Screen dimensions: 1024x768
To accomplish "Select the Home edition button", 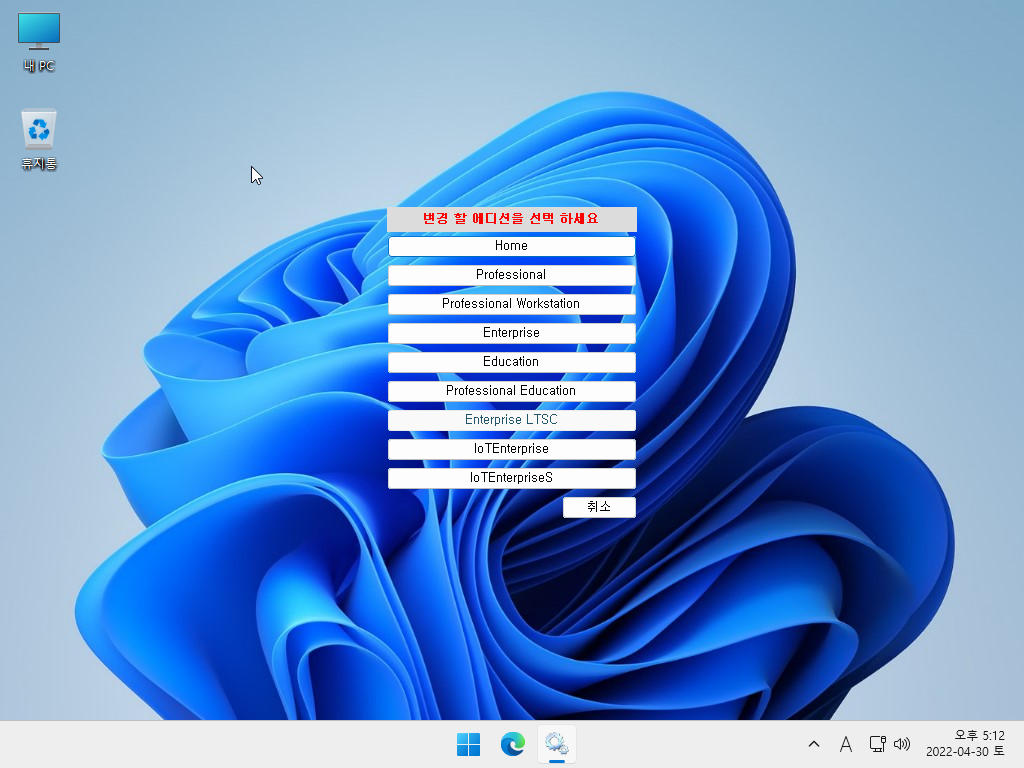I will [511, 246].
